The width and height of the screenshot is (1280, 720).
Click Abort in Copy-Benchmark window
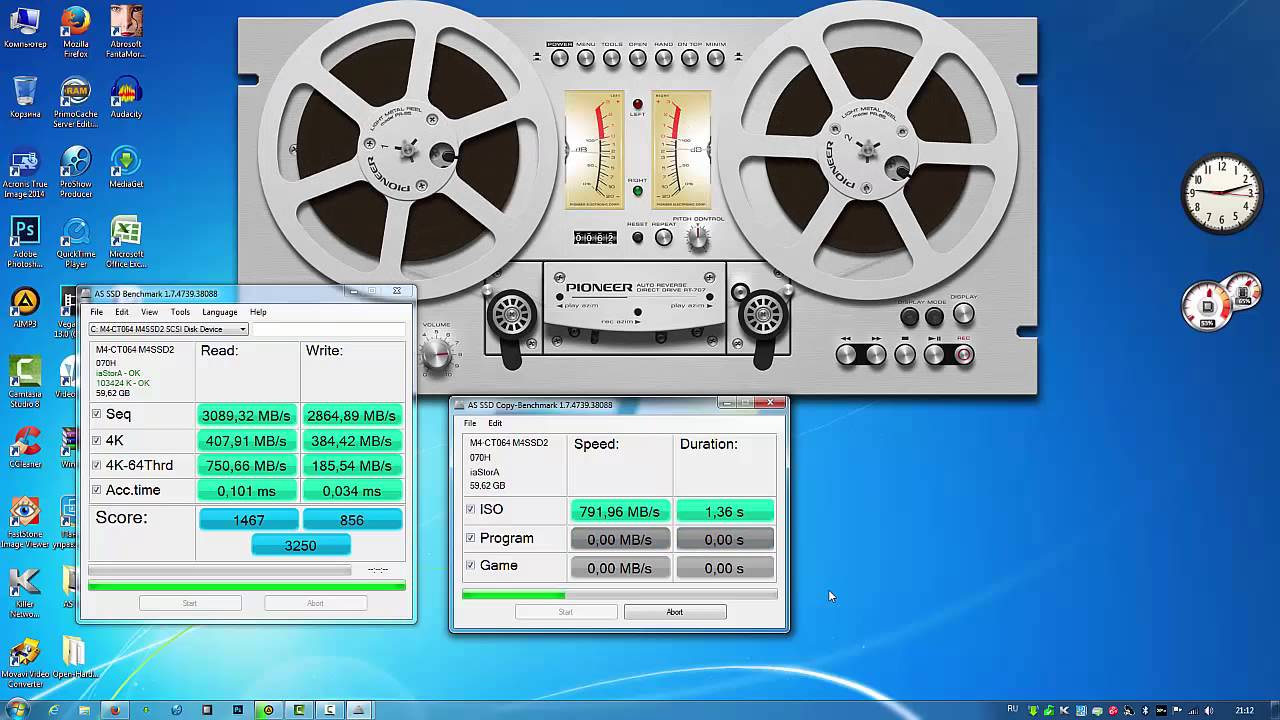675,612
